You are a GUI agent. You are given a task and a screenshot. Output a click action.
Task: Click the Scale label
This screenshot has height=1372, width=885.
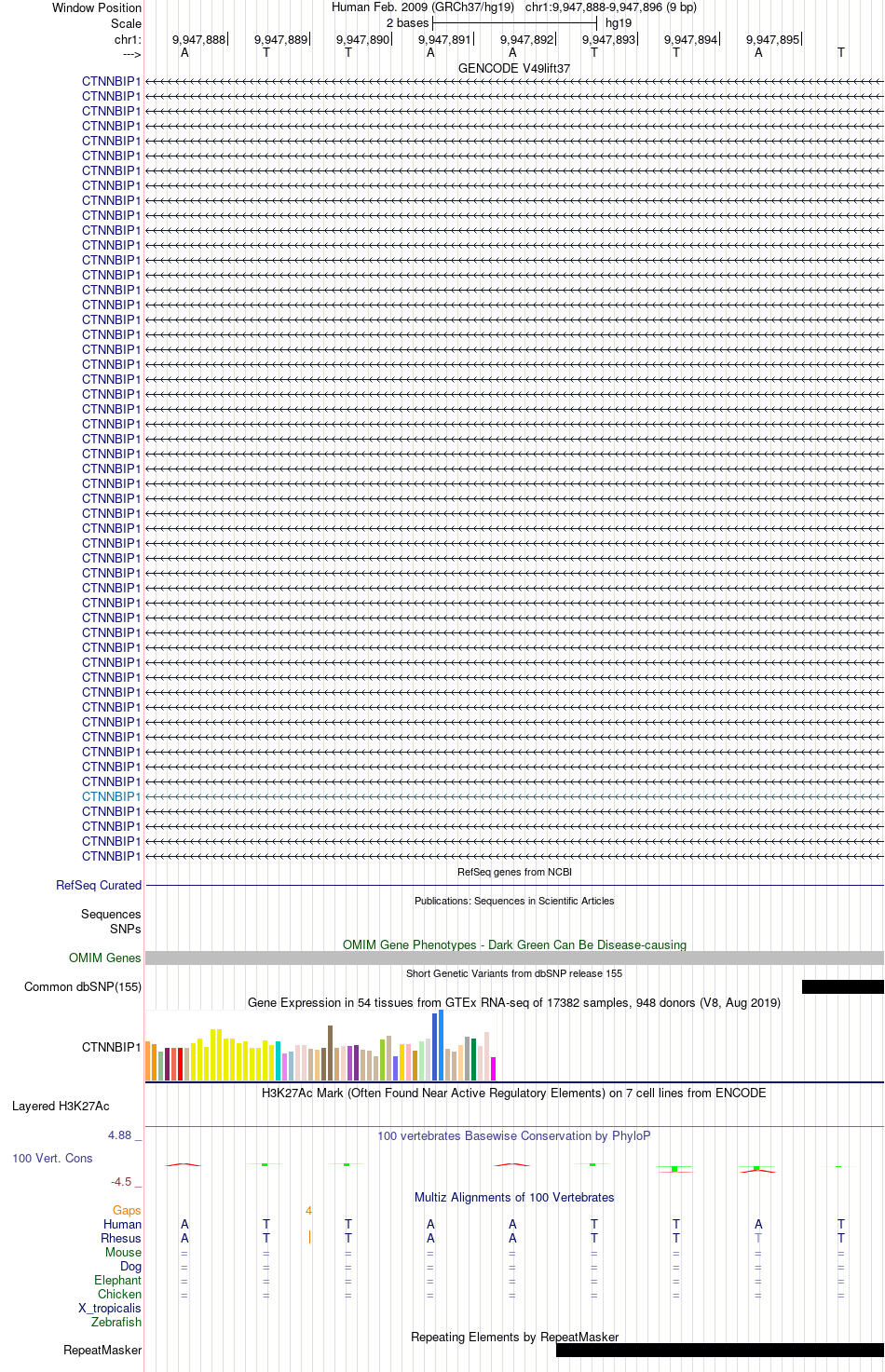(x=127, y=23)
